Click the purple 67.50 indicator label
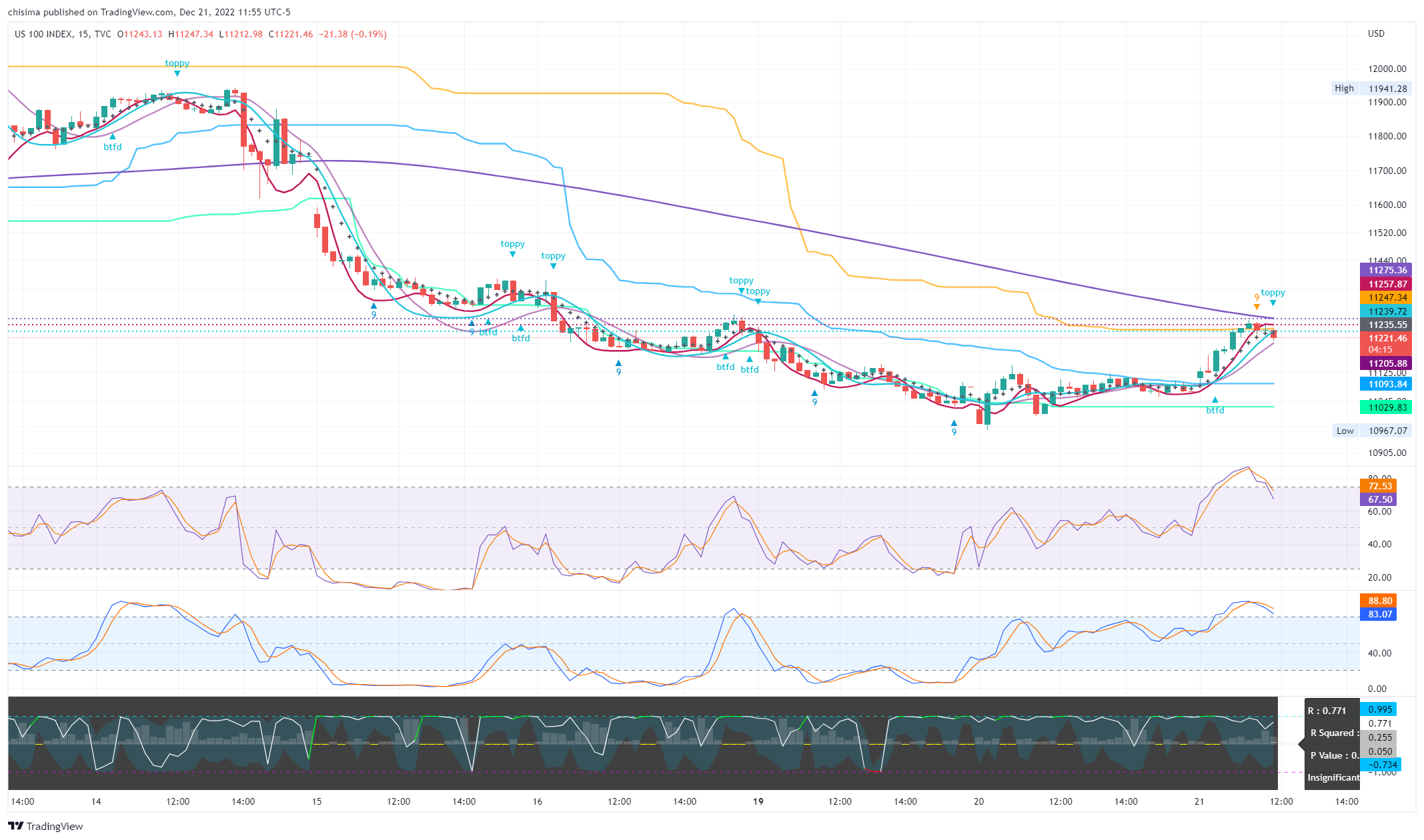1424x840 pixels. [x=1379, y=499]
